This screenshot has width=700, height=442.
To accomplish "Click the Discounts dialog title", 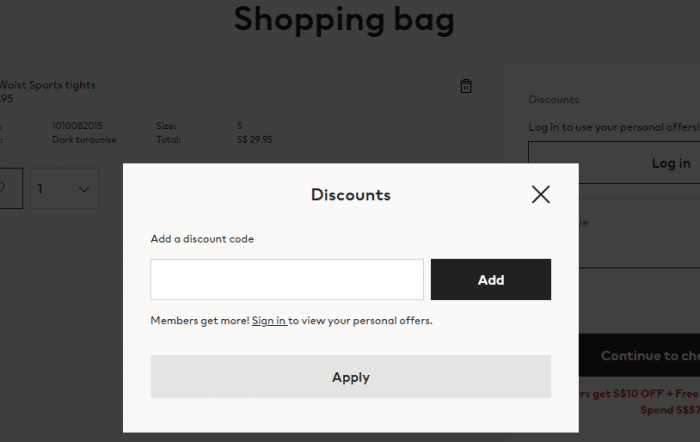I will point(351,195).
